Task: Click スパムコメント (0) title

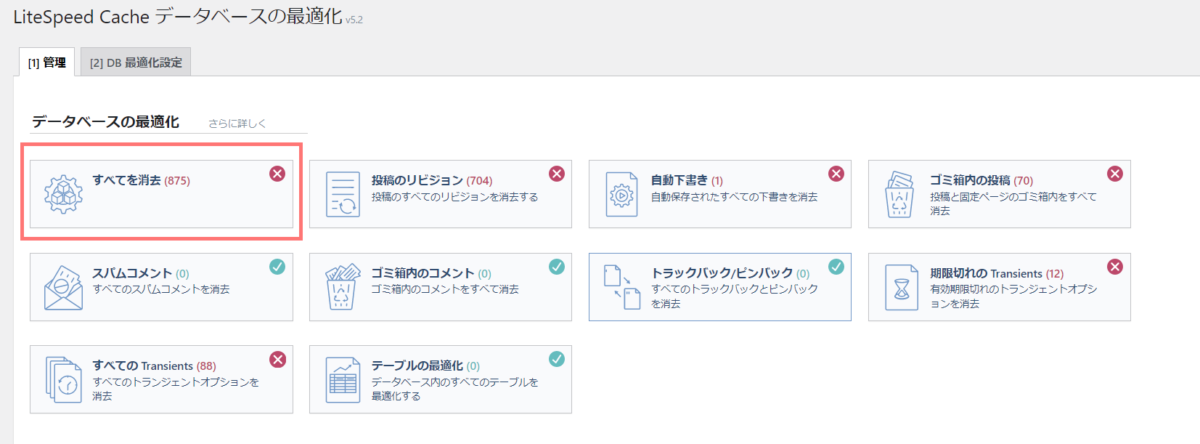Action: (142, 273)
